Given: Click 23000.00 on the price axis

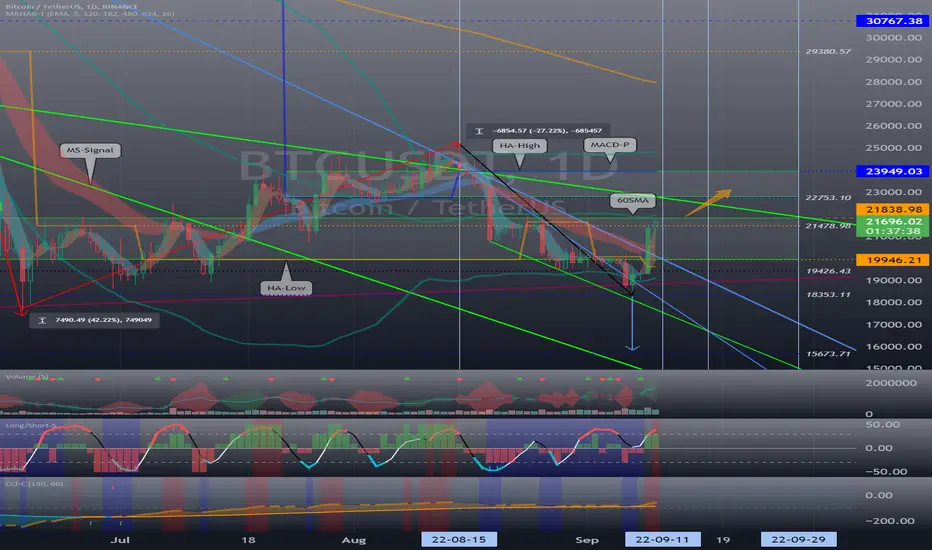Looking at the screenshot, I should point(893,192).
